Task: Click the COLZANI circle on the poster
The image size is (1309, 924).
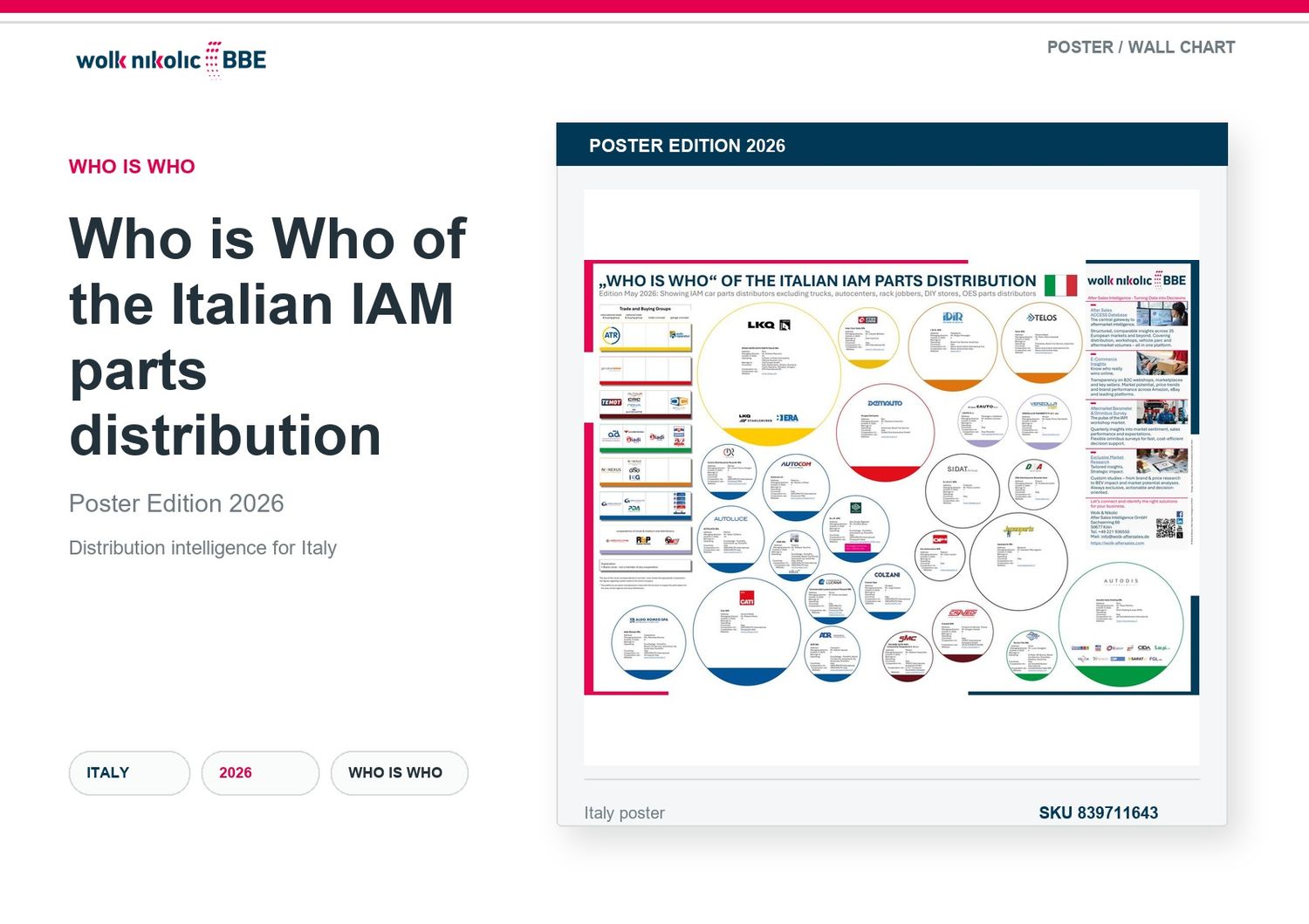Action: (887, 593)
